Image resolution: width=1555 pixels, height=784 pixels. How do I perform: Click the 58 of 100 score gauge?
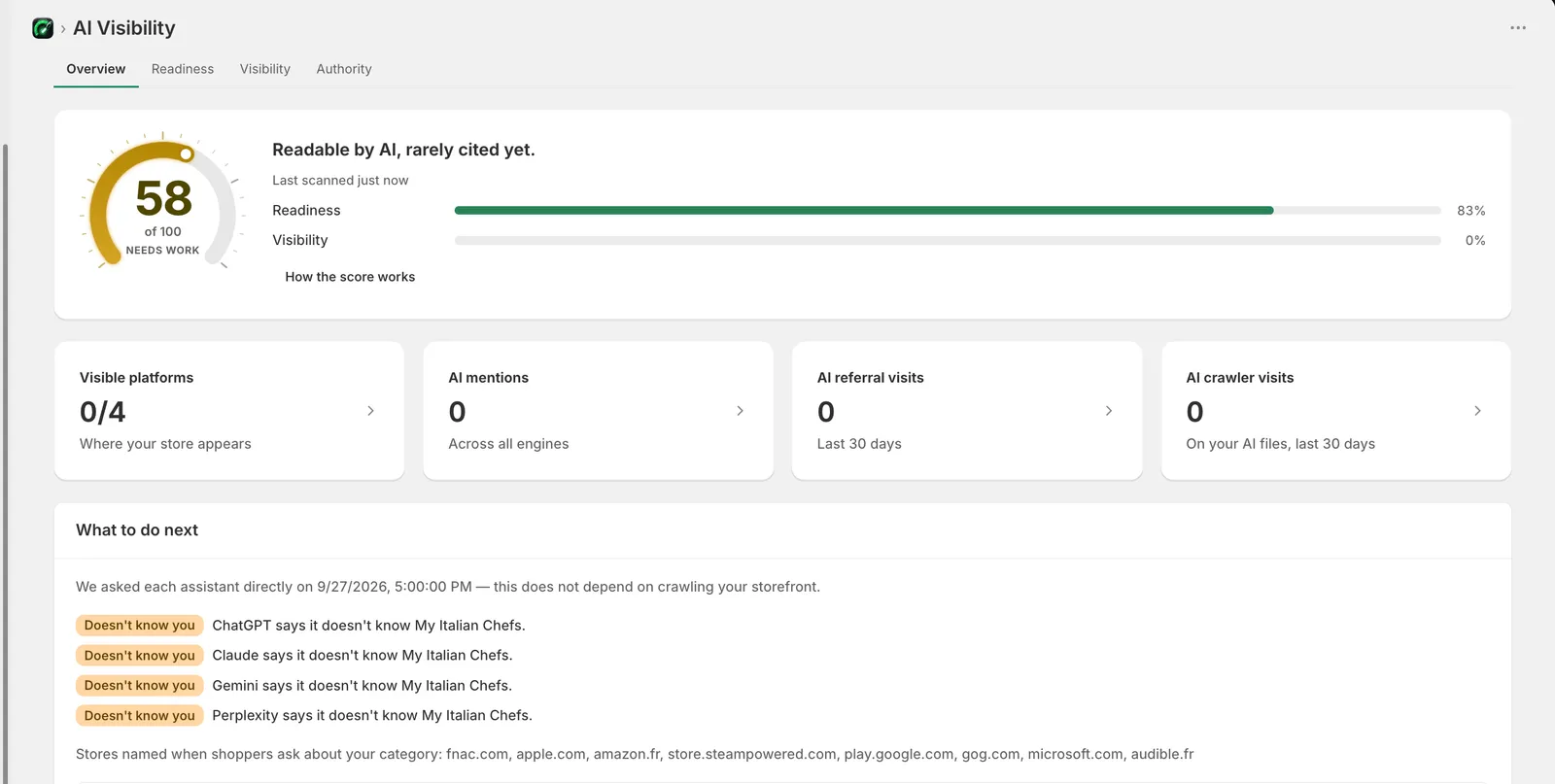[x=162, y=201]
